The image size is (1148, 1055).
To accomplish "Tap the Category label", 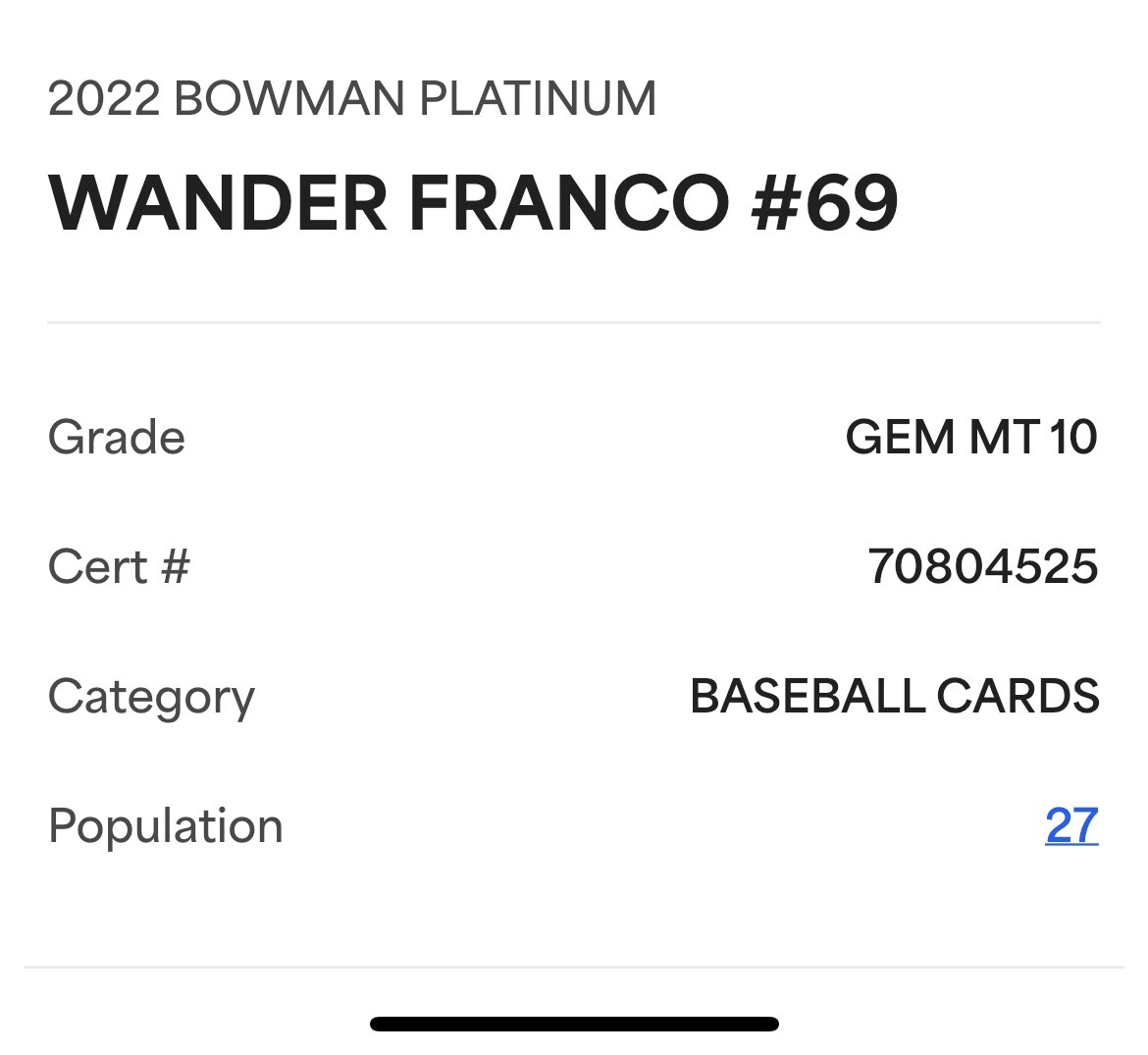I will (151, 698).
